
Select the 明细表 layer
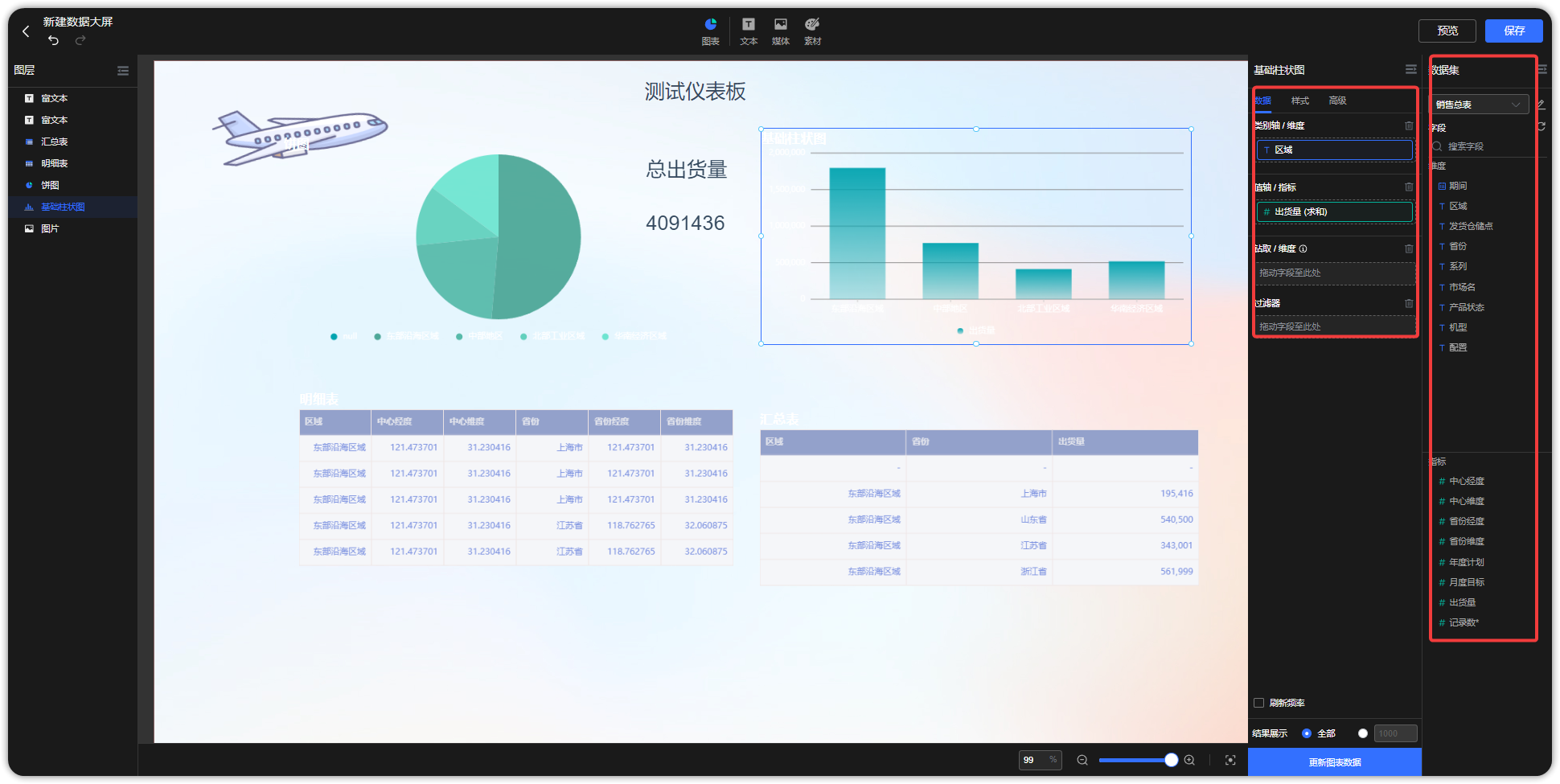click(x=73, y=163)
